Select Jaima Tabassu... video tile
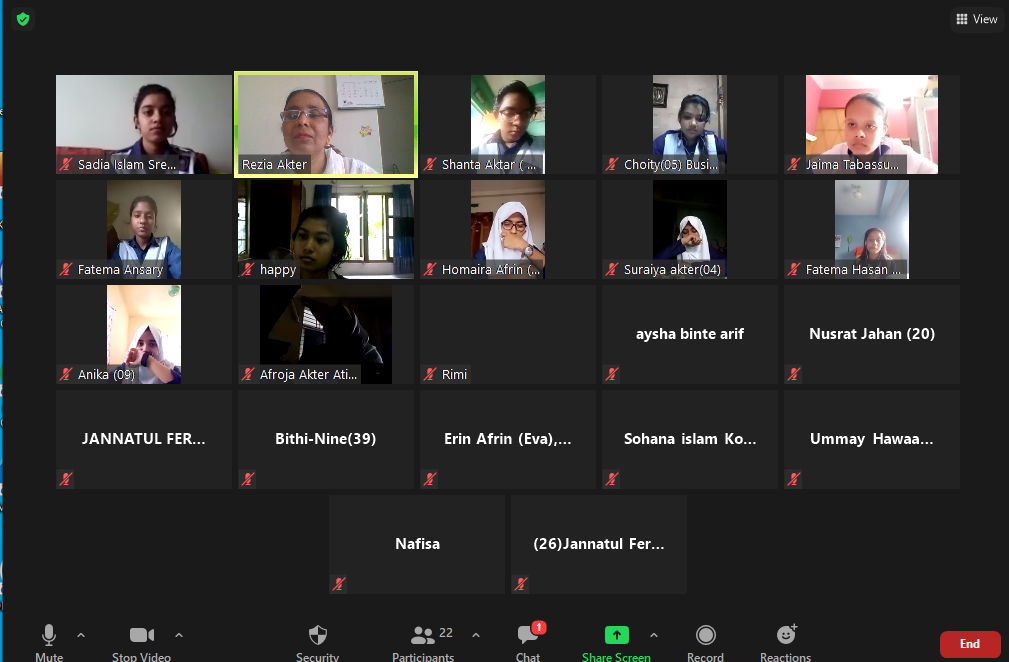The width and height of the screenshot is (1009, 662). point(872,124)
